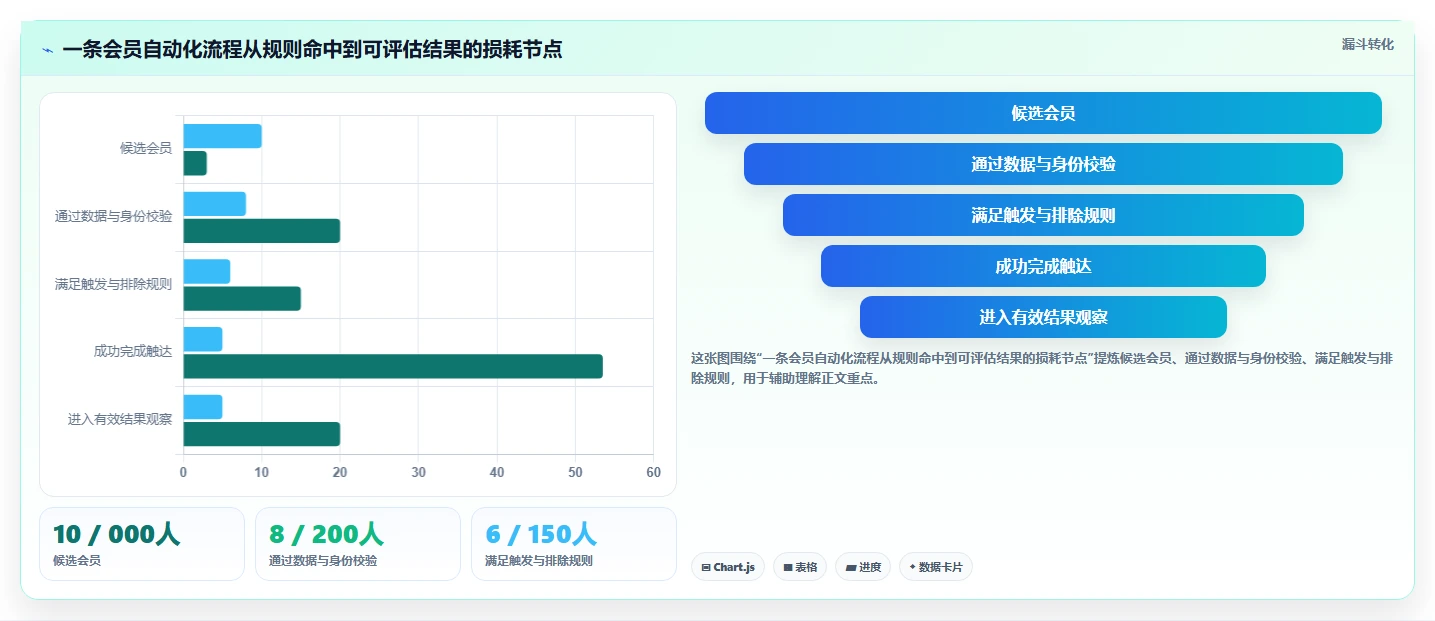Click the dark green chart bar for 候选会员
Screen dimensions: 1435x621
click(195, 163)
